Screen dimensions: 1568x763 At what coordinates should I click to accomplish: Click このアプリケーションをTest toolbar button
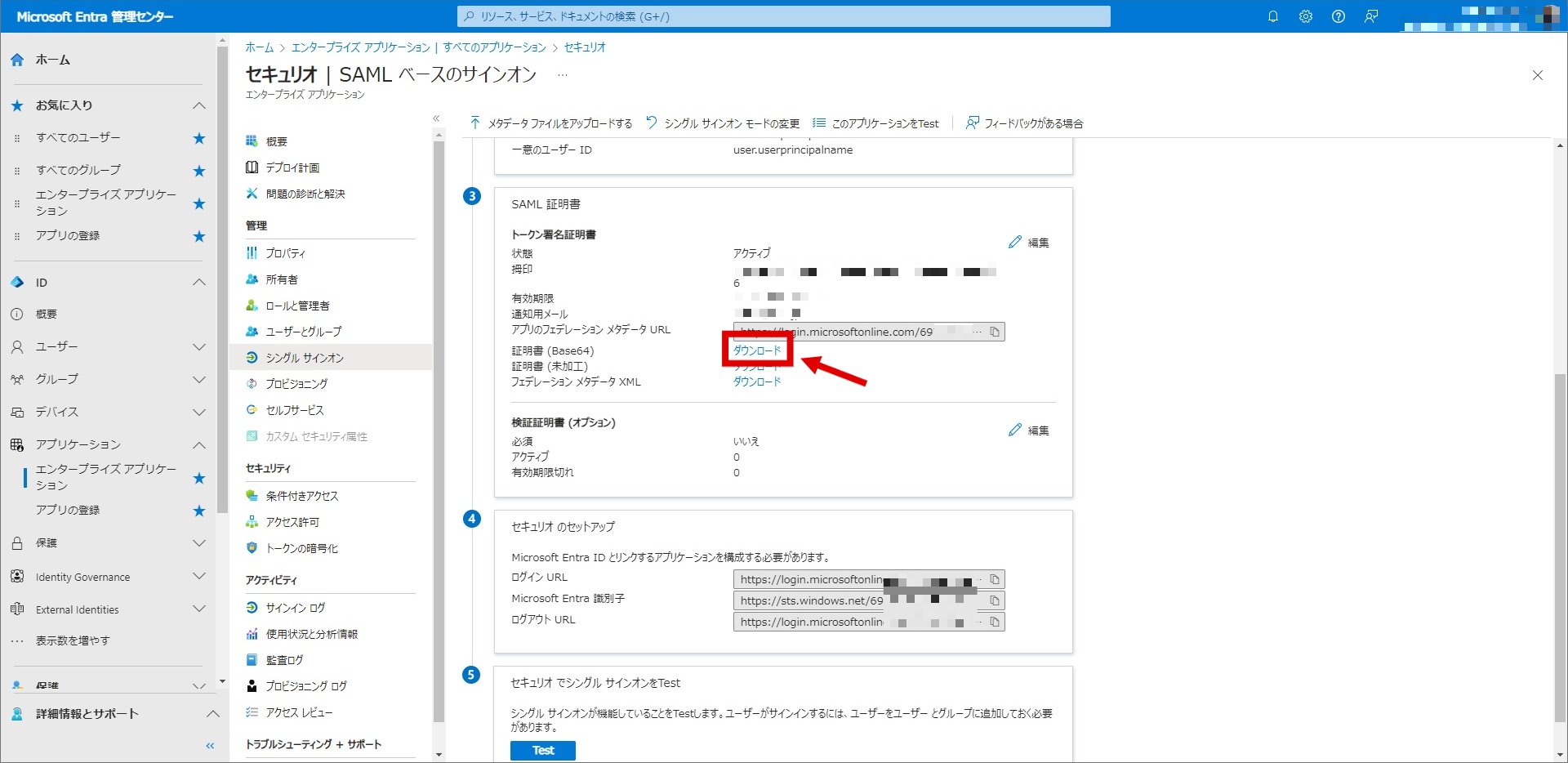pos(875,123)
